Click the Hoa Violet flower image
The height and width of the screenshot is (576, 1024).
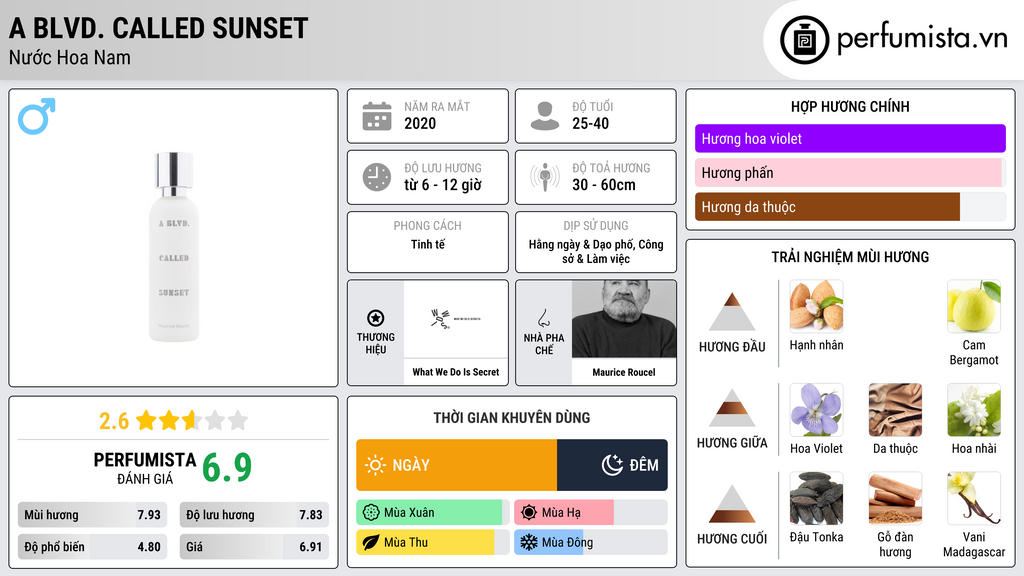click(x=816, y=409)
